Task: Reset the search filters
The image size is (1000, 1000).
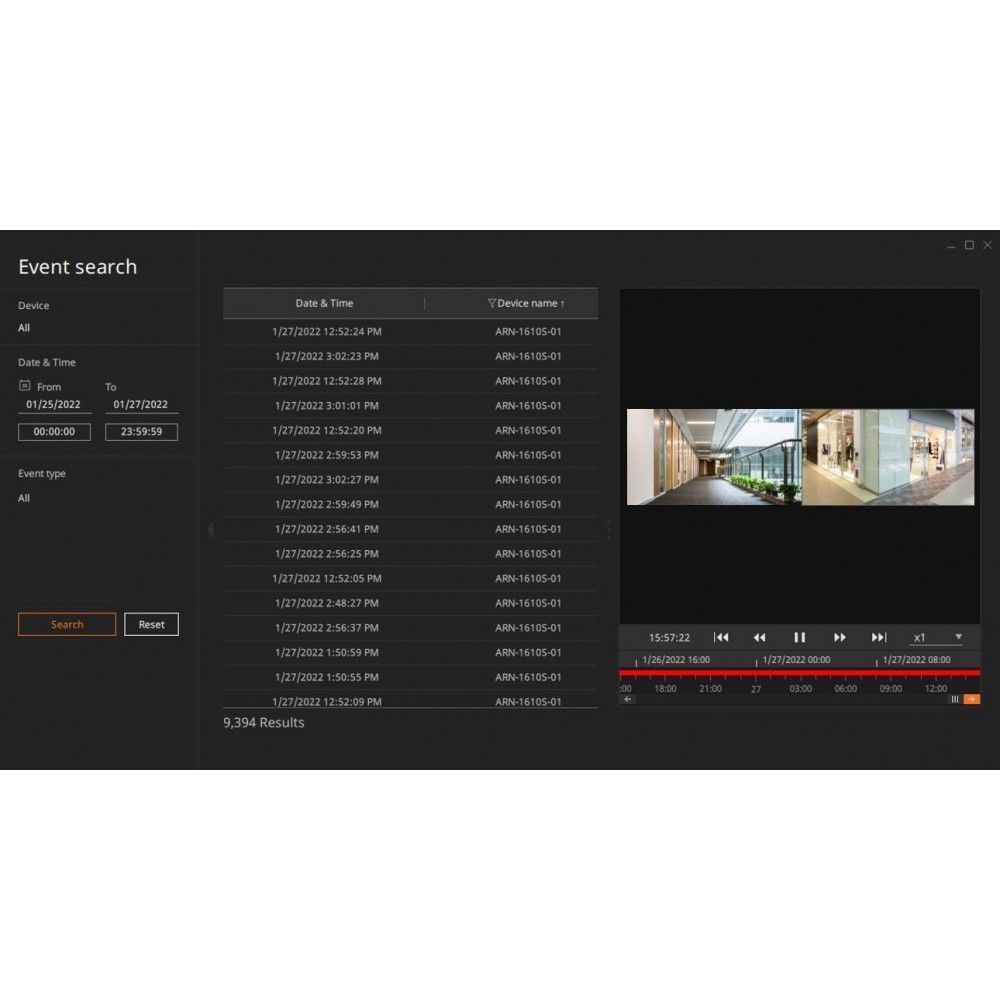Action: [151, 624]
